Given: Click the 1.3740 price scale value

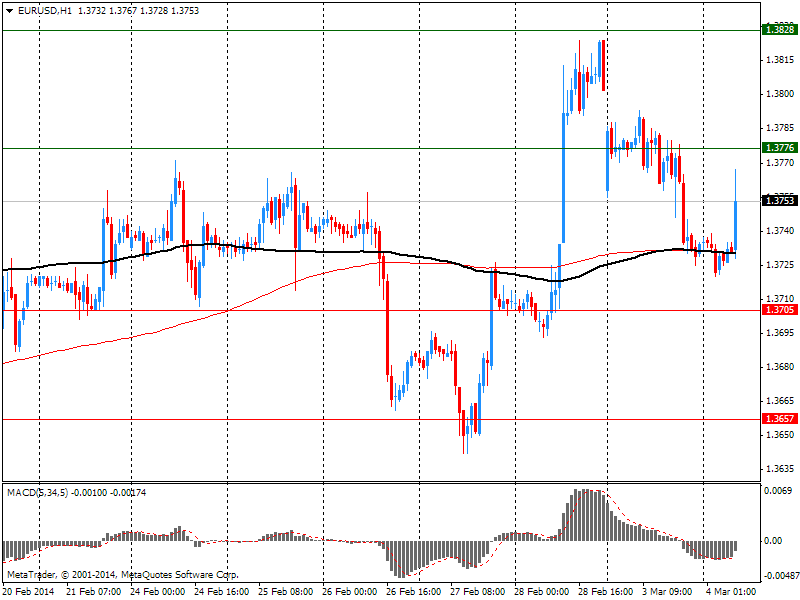Looking at the screenshot, I should click(780, 231).
